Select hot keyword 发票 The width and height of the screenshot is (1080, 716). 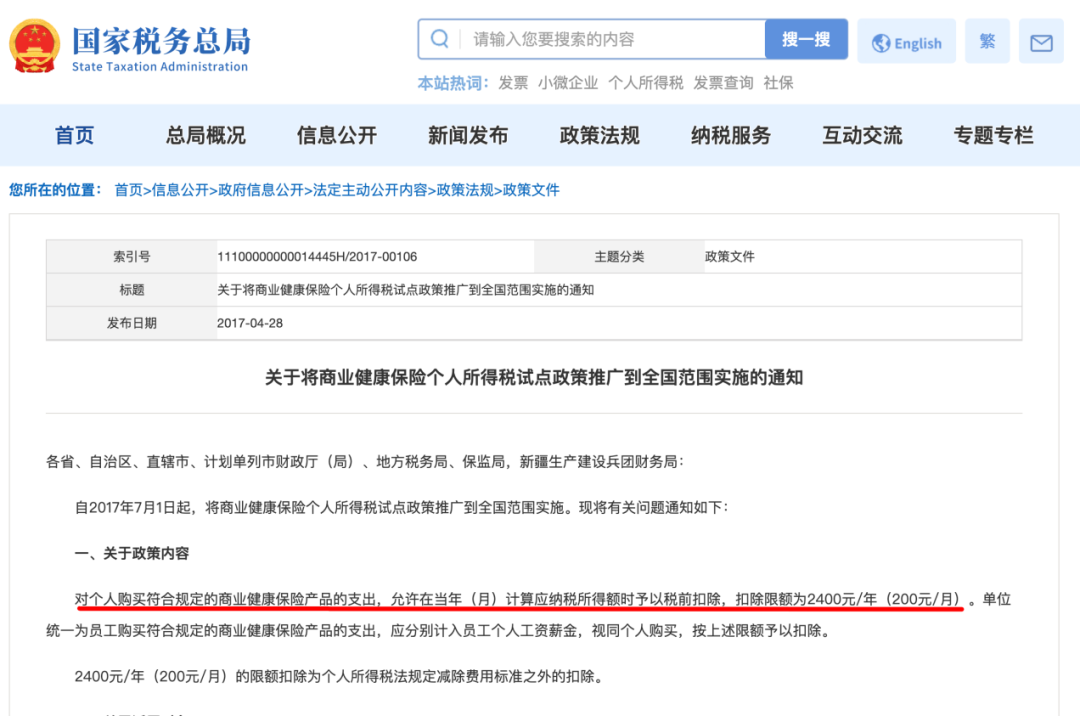point(513,83)
